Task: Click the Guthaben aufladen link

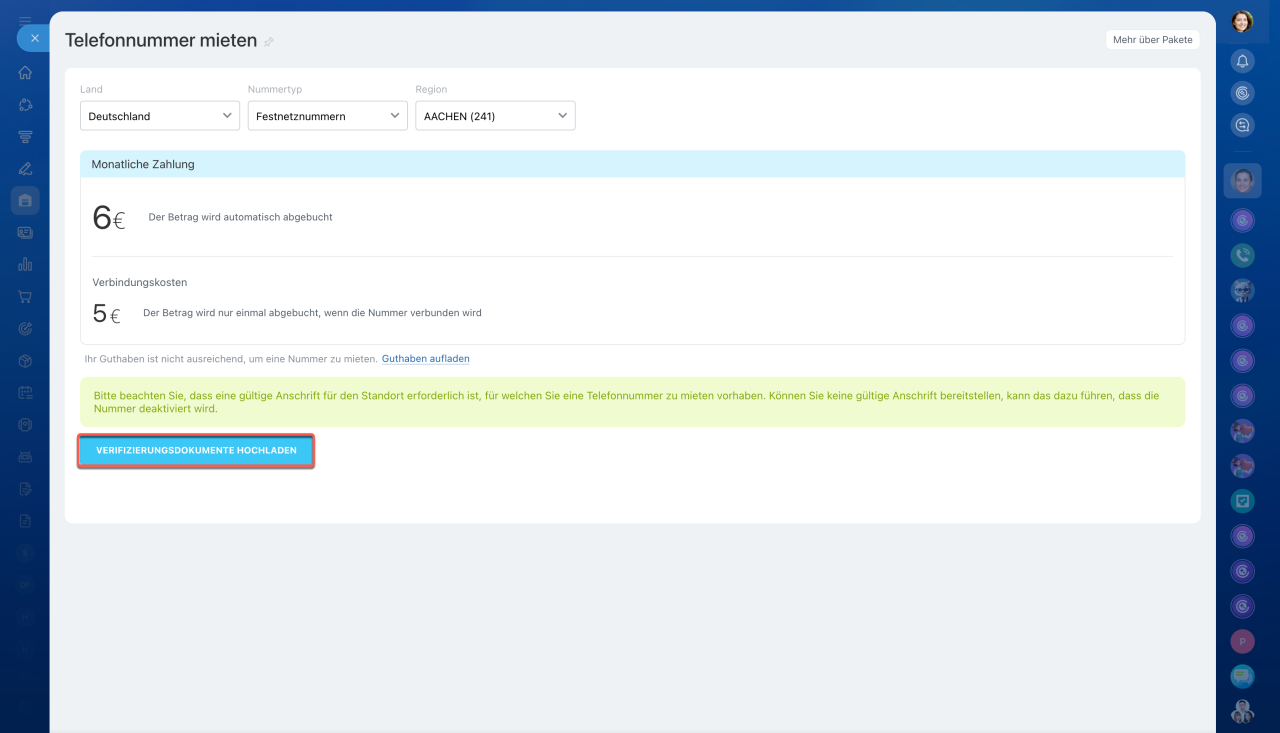Action: (425, 359)
